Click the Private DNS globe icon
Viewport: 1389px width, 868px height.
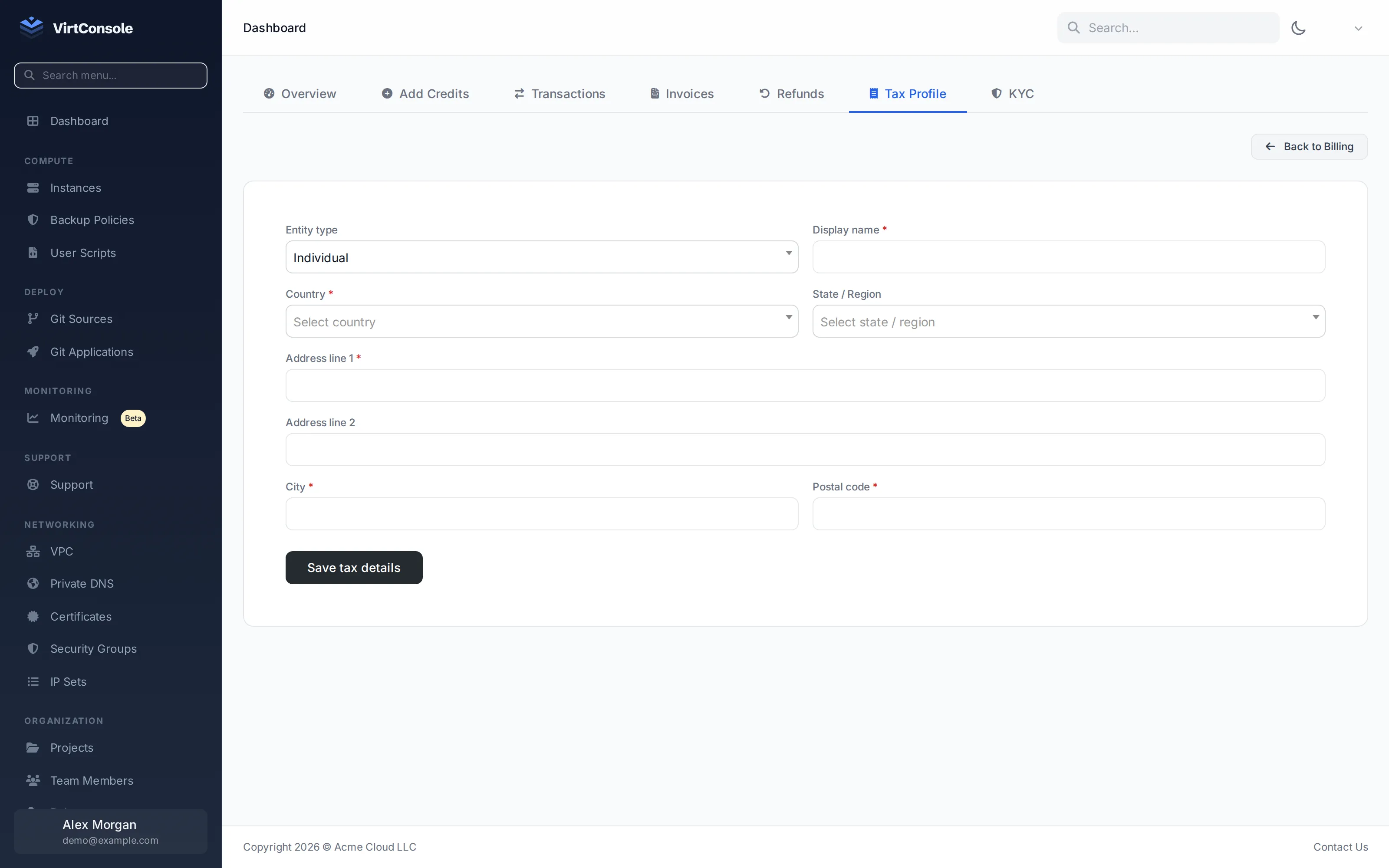click(33, 584)
